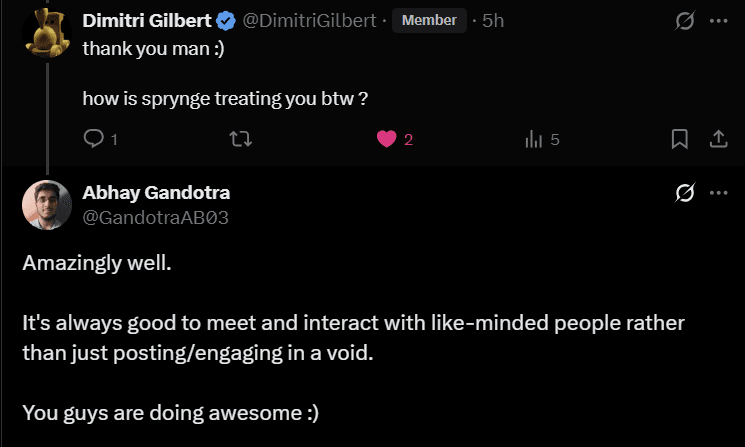The height and width of the screenshot is (447, 745).
Task: Click Grok icon on Dimitri's tweet
Action: [685, 20]
